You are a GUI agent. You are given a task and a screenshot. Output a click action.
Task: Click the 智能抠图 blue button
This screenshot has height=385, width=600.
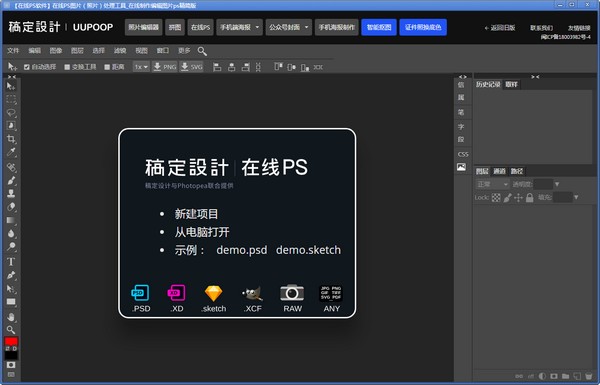coord(379,27)
